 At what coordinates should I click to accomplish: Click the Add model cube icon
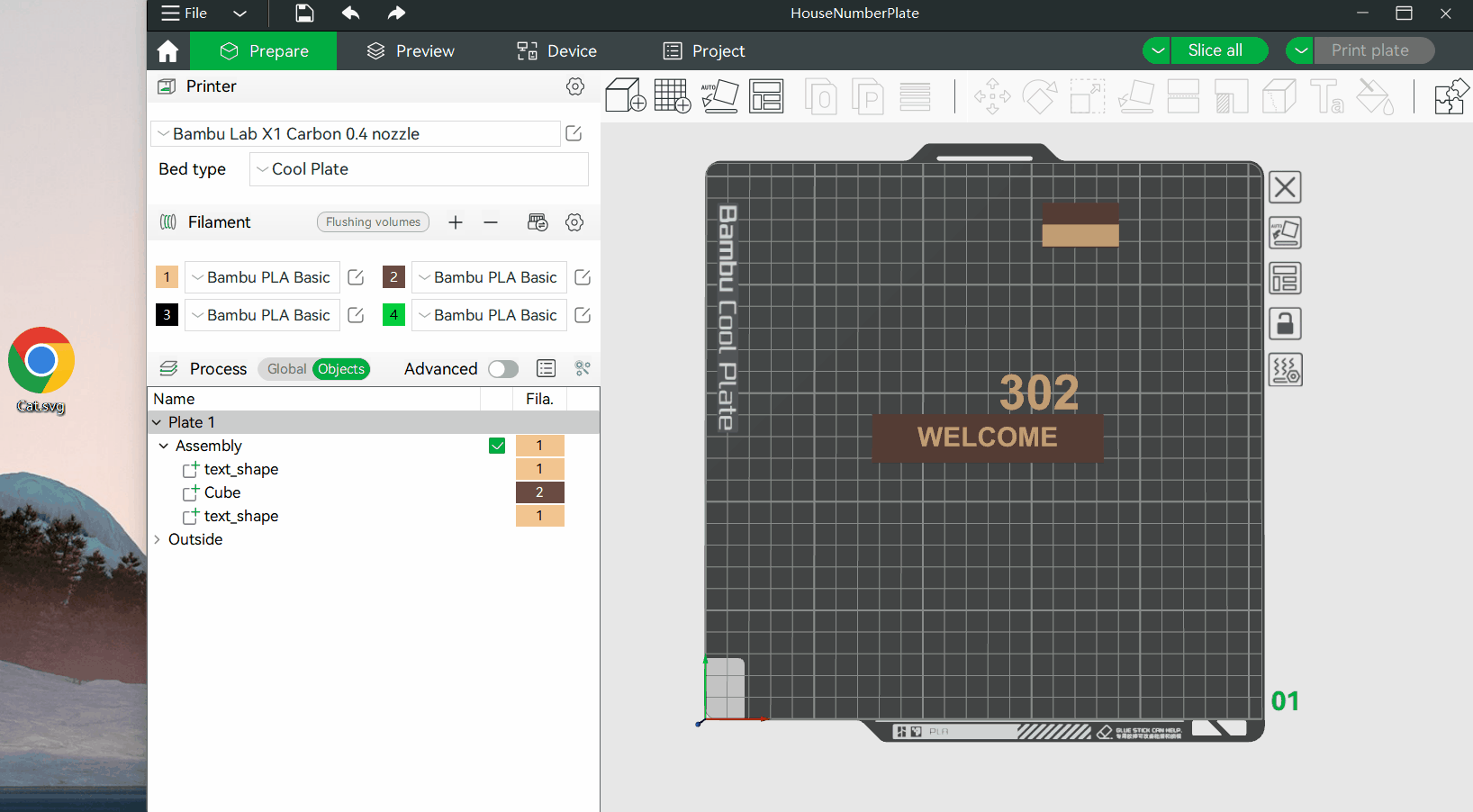(626, 95)
